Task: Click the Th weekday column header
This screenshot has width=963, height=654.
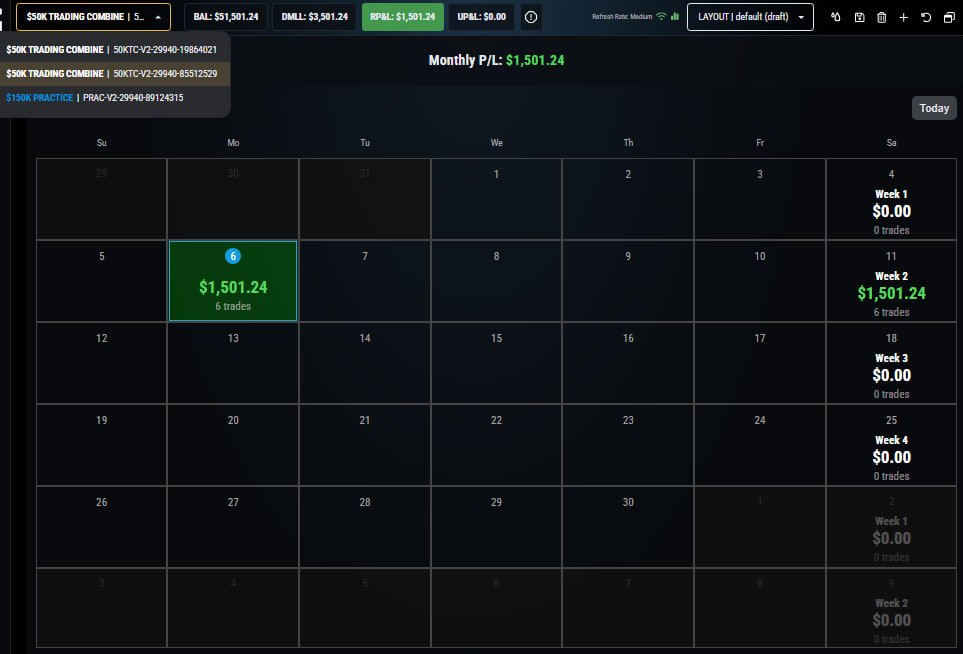Action: (628, 142)
